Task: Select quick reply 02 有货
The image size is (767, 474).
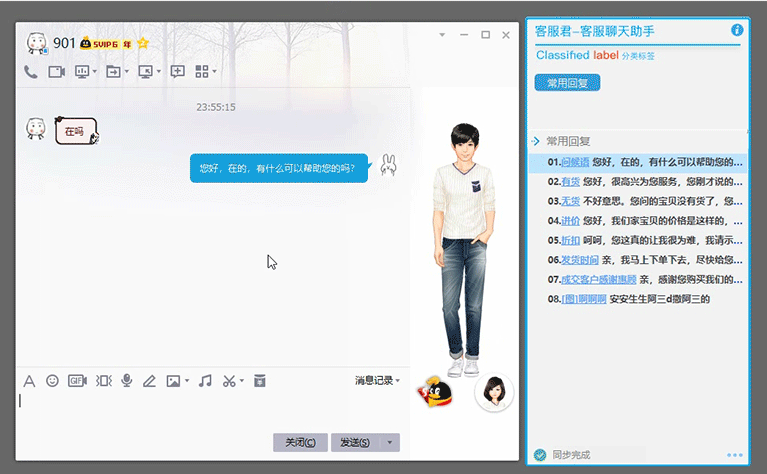Action: pos(638,181)
